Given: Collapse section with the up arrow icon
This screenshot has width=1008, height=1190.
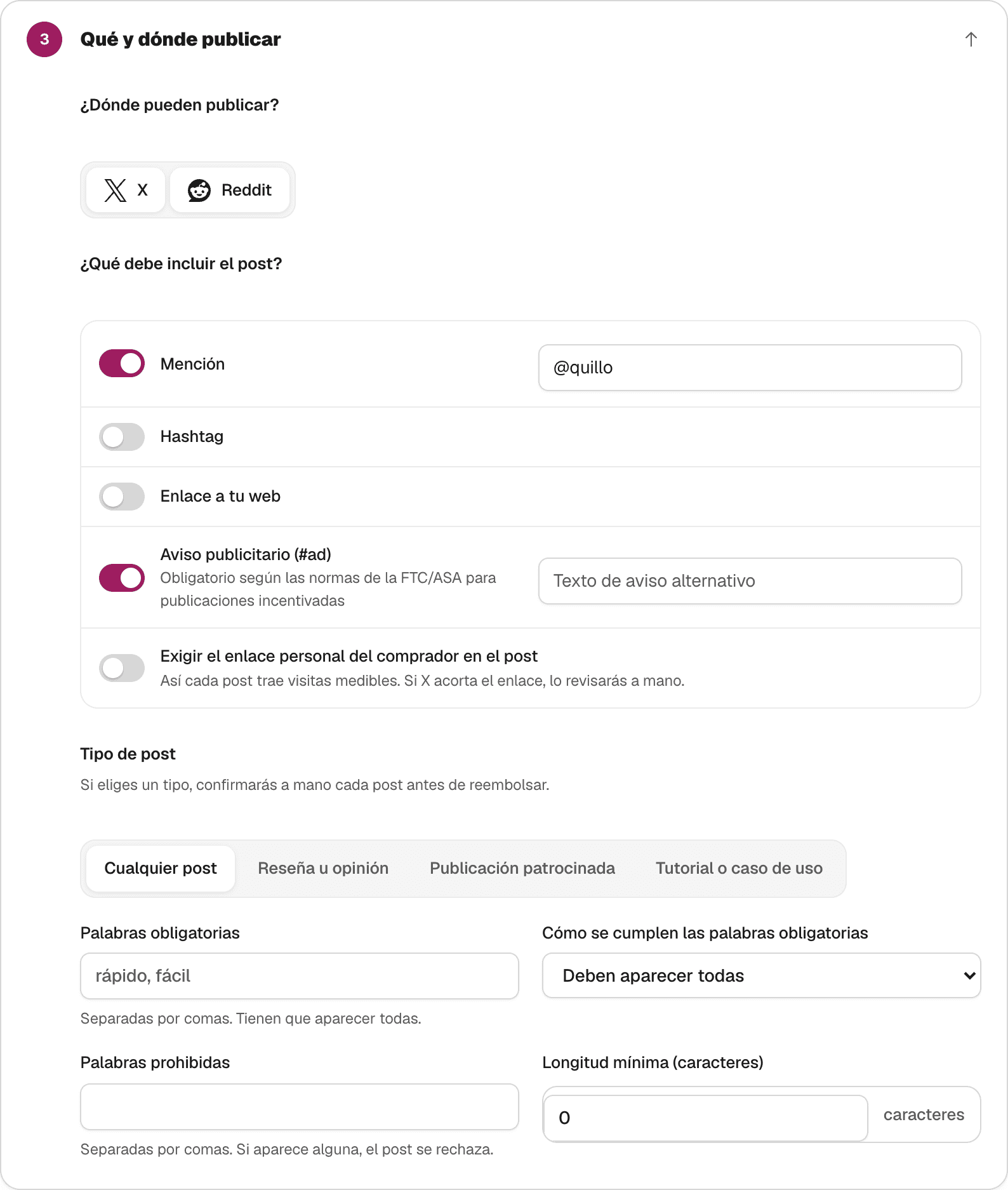Looking at the screenshot, I should pyautogui.click(x=971, y=39).
